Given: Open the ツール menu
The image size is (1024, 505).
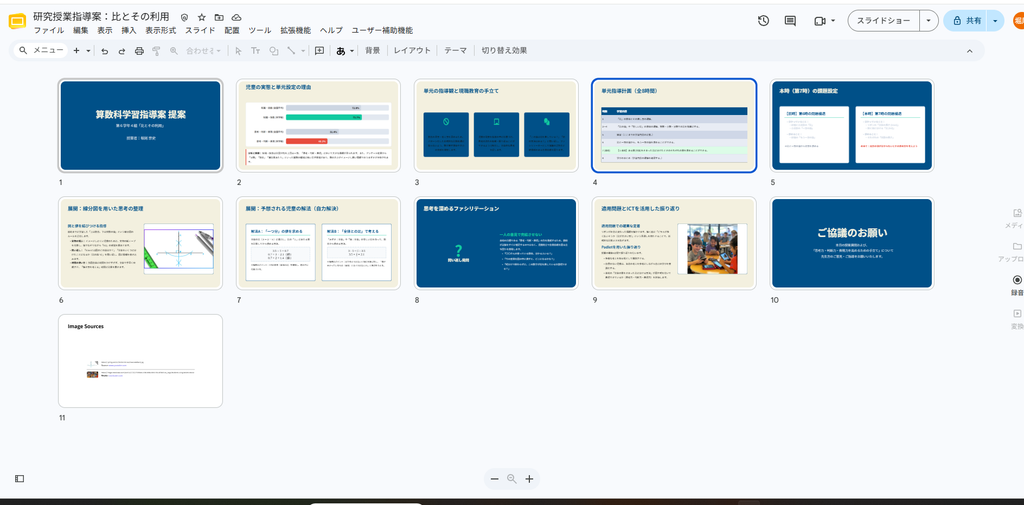Looking at the screenshot, I should coord(260,30).
